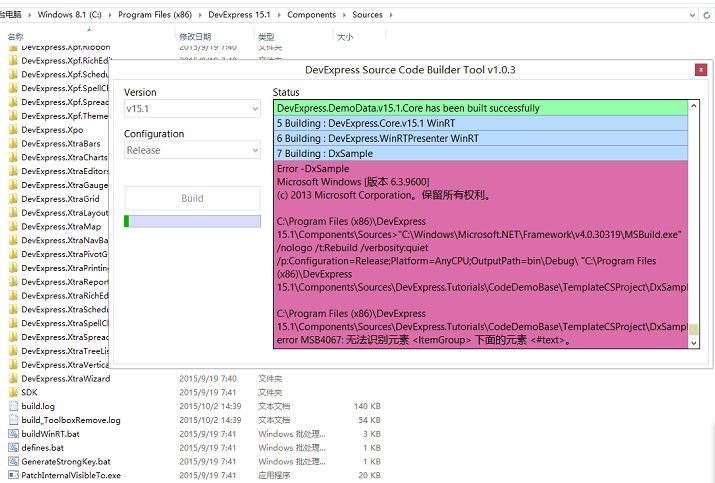Select the DevExpress.XtraBars folder icon
715x483 pixels.
pos(13,143)
